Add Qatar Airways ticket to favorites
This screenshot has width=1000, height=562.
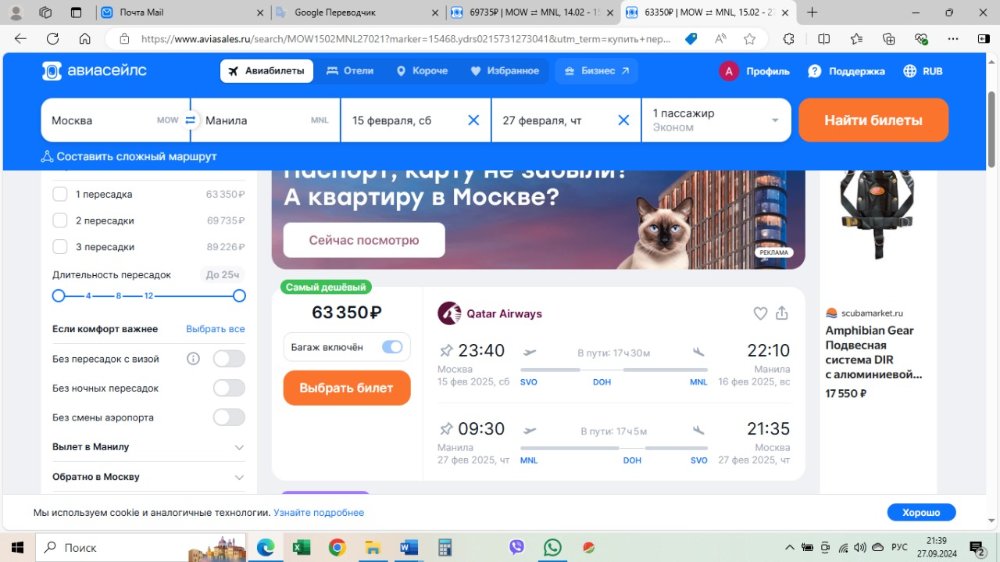pyautogui.click(x=760, y=313)
